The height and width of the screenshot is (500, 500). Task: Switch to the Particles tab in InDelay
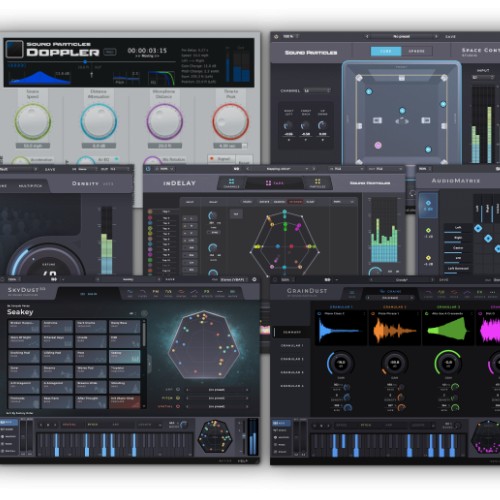click(x=317, y=183)
